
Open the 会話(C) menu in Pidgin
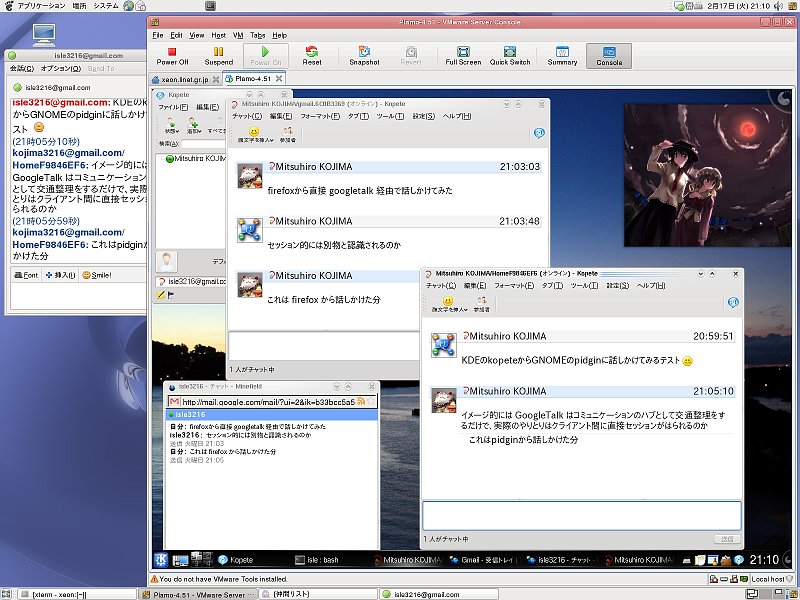pos(22,68)
